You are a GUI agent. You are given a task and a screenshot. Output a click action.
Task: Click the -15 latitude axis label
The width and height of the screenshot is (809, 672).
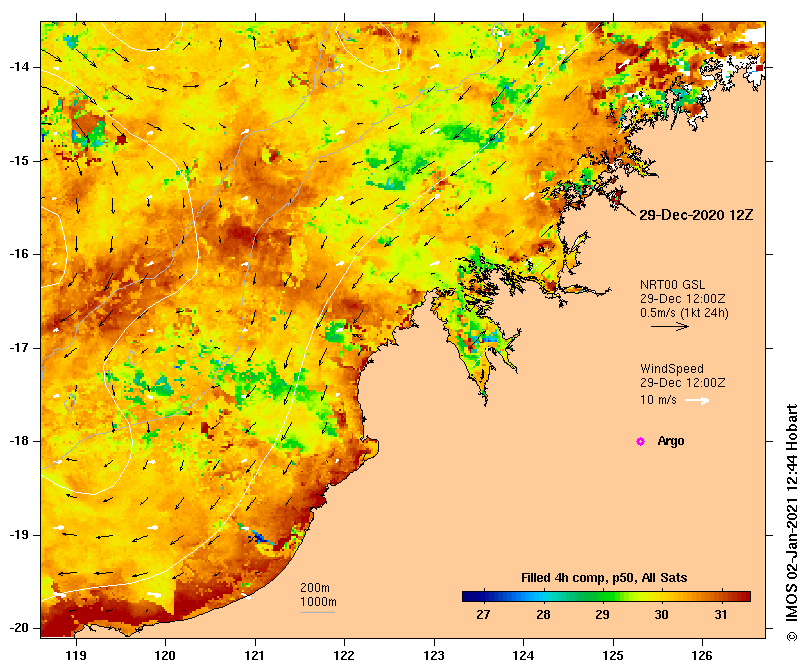coord(19,161)
